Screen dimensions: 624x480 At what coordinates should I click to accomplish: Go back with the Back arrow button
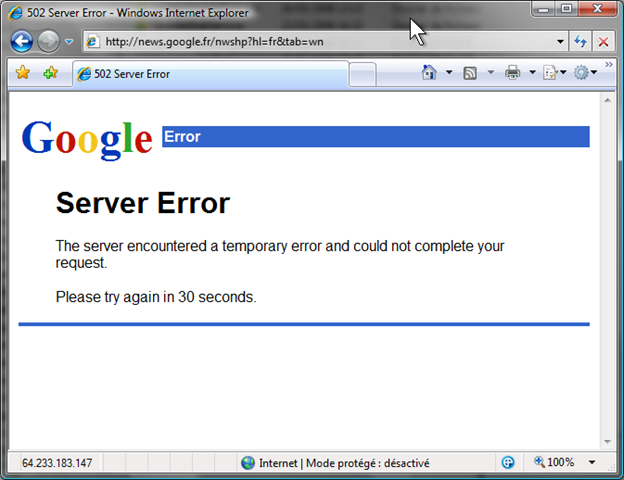(x=21, y=41)
